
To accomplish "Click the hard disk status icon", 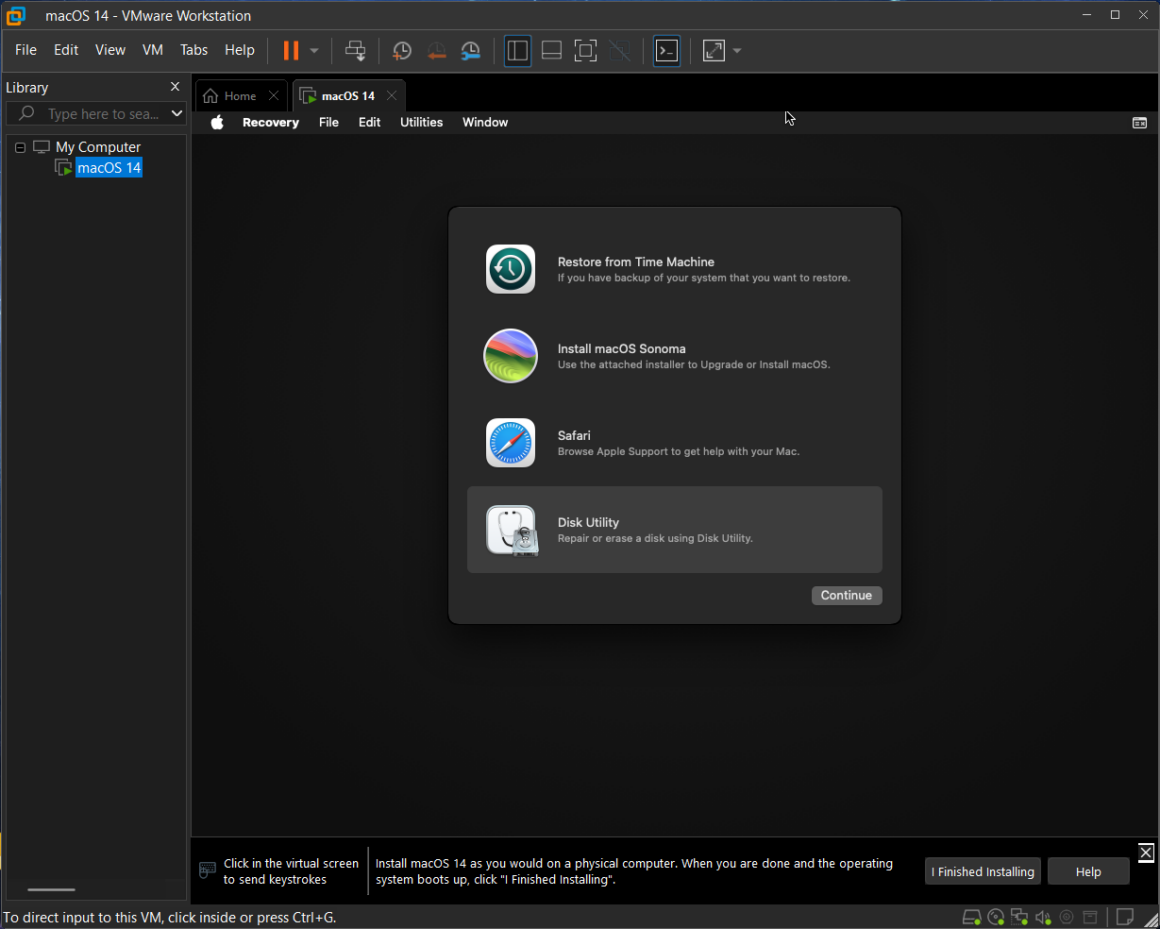I will coord(971,918).
